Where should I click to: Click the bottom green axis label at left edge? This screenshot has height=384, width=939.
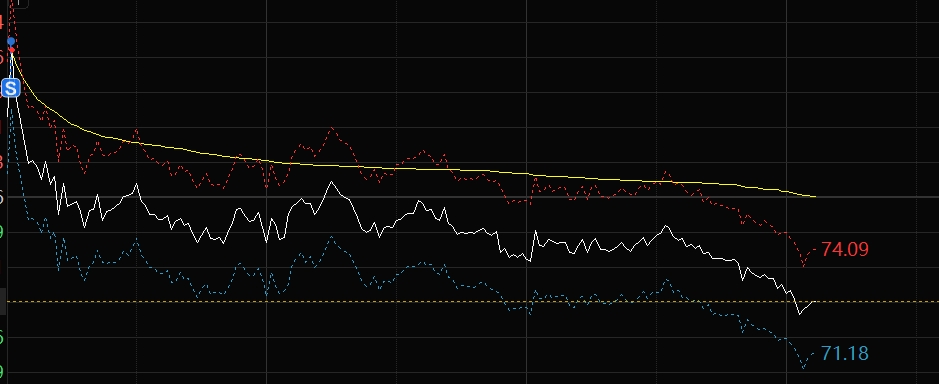point(2,371)
